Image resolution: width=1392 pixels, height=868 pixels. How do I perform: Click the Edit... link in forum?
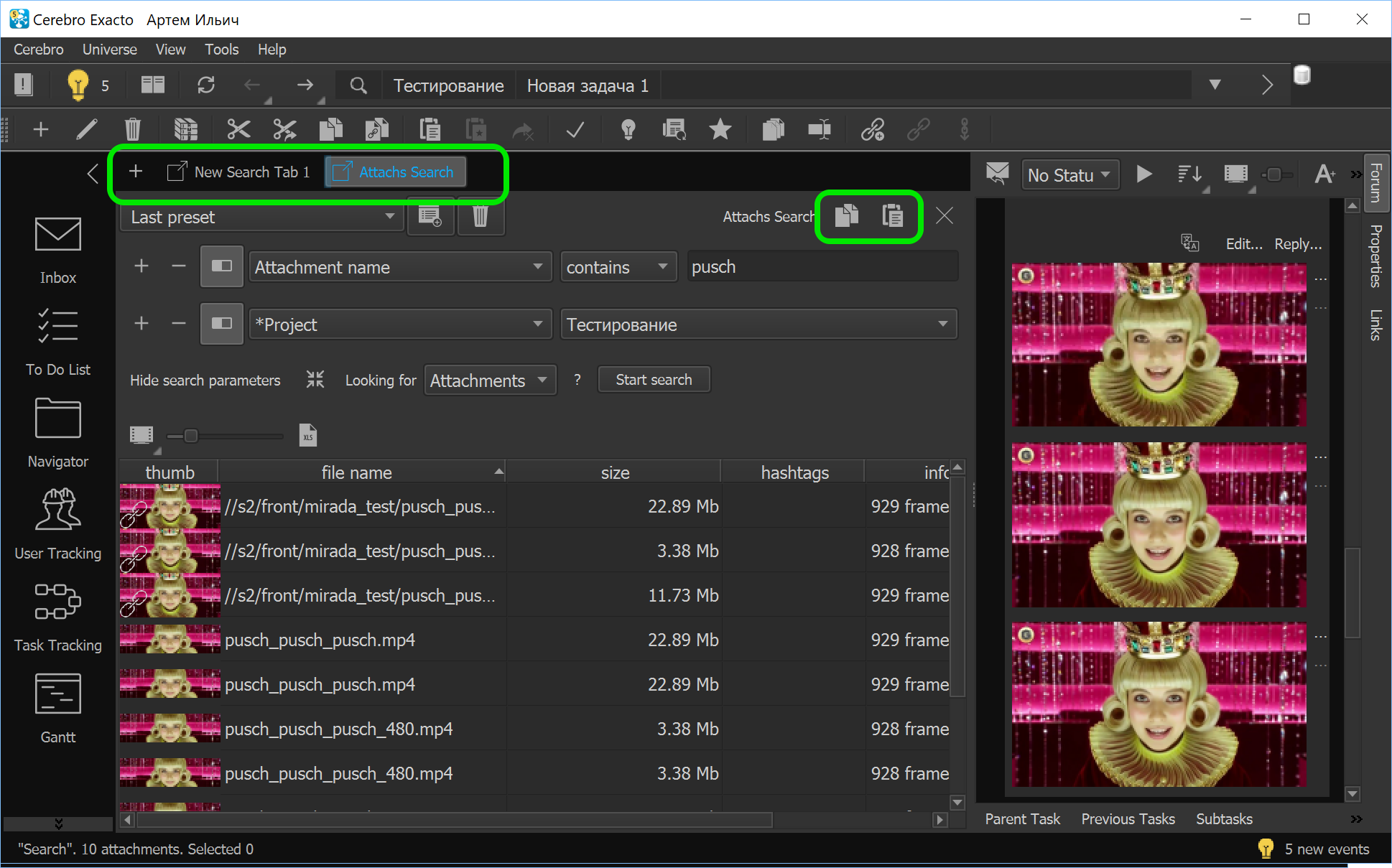pyautogui.click(x=1244, y=244)
